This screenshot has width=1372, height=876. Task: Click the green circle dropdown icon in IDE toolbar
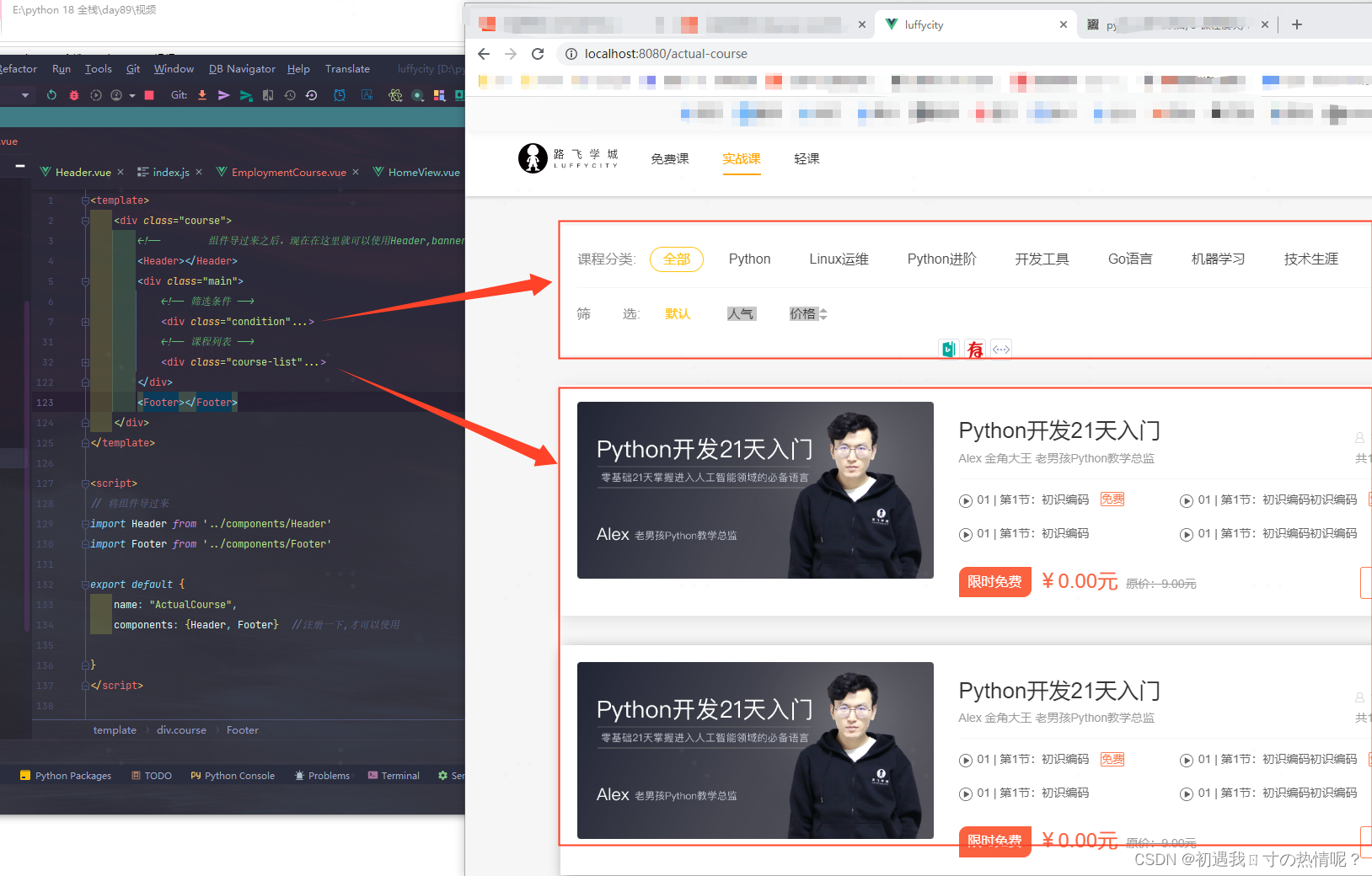[418, 95]
